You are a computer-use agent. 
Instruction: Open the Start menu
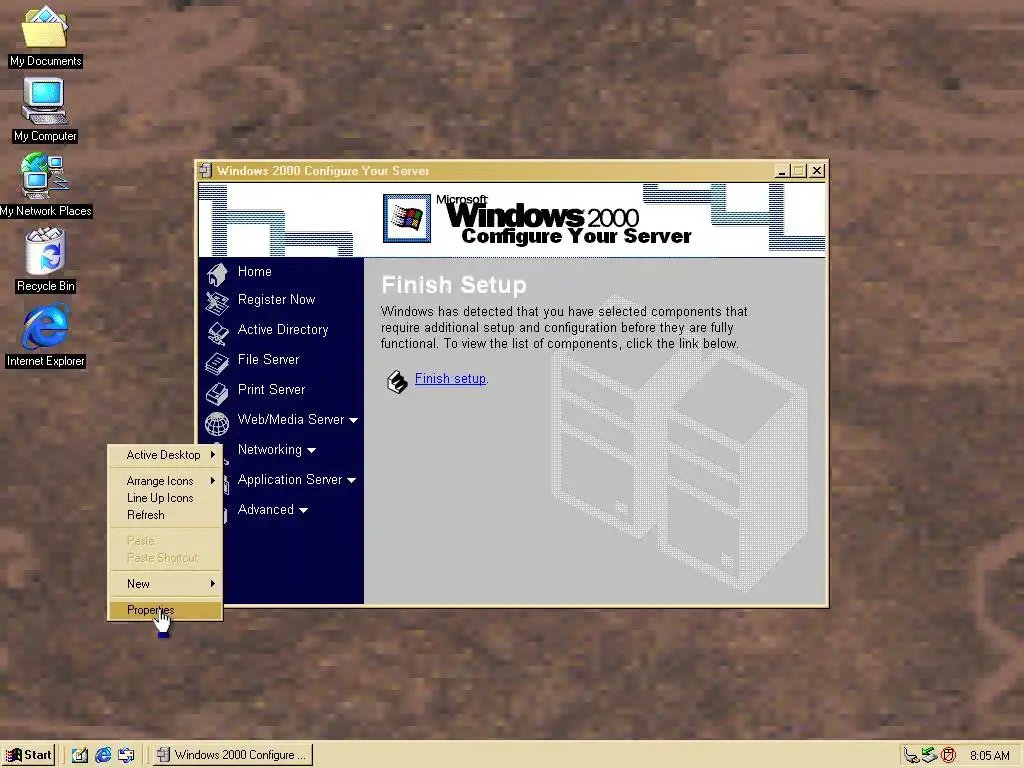[29, 755]
